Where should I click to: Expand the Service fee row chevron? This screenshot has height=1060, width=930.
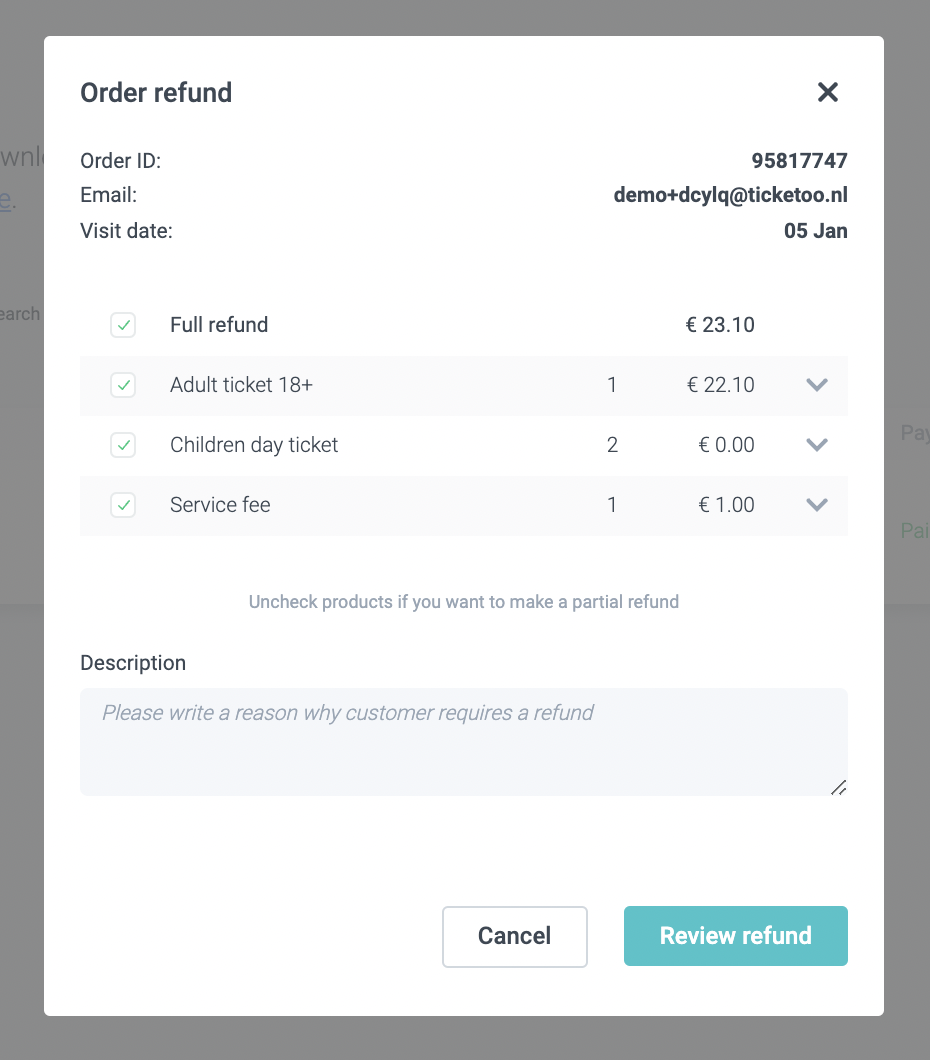tap(817, 505)
